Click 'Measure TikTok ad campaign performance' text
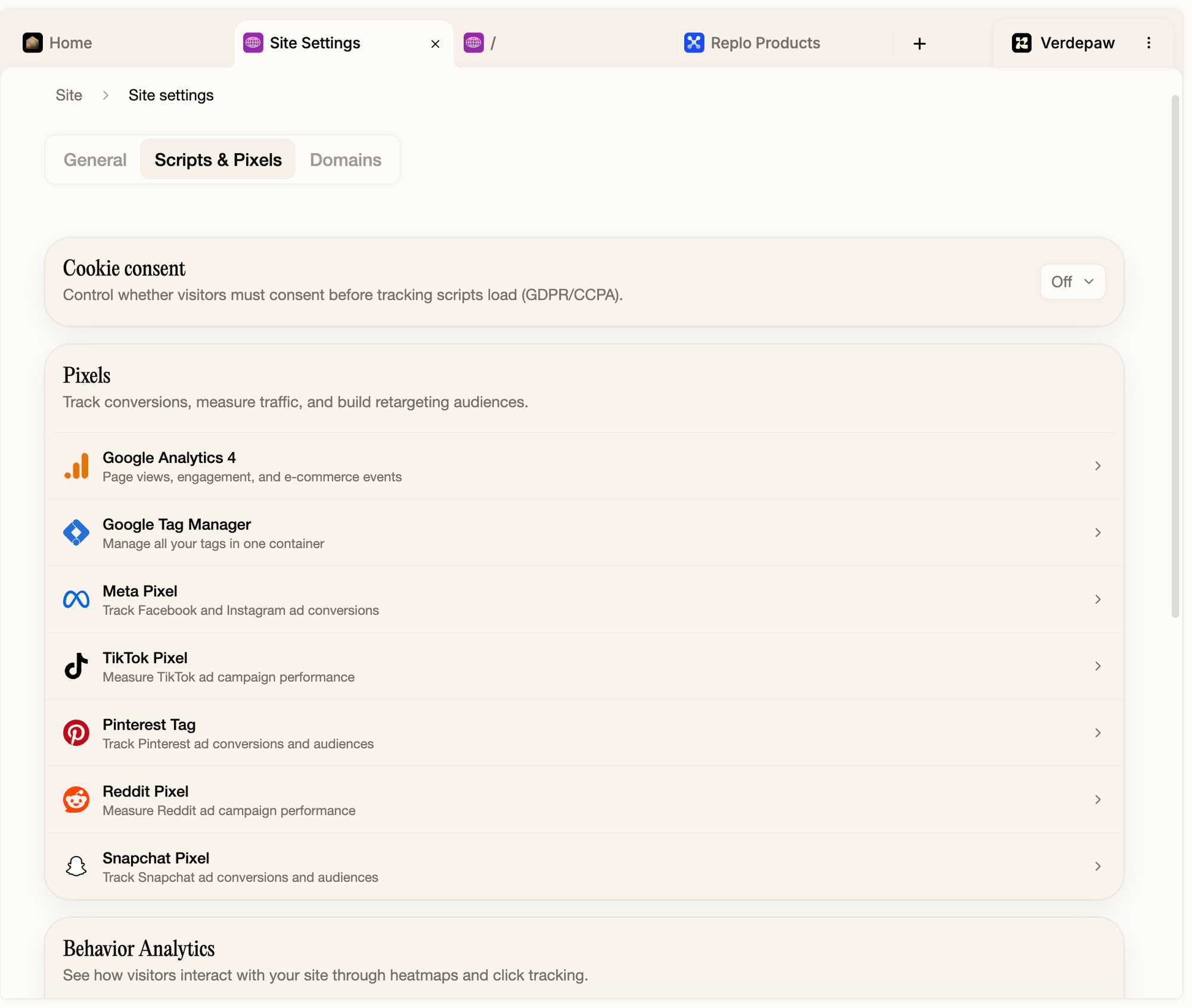The width and height of the screenshot is (1192, 1008). coord(229,677)
